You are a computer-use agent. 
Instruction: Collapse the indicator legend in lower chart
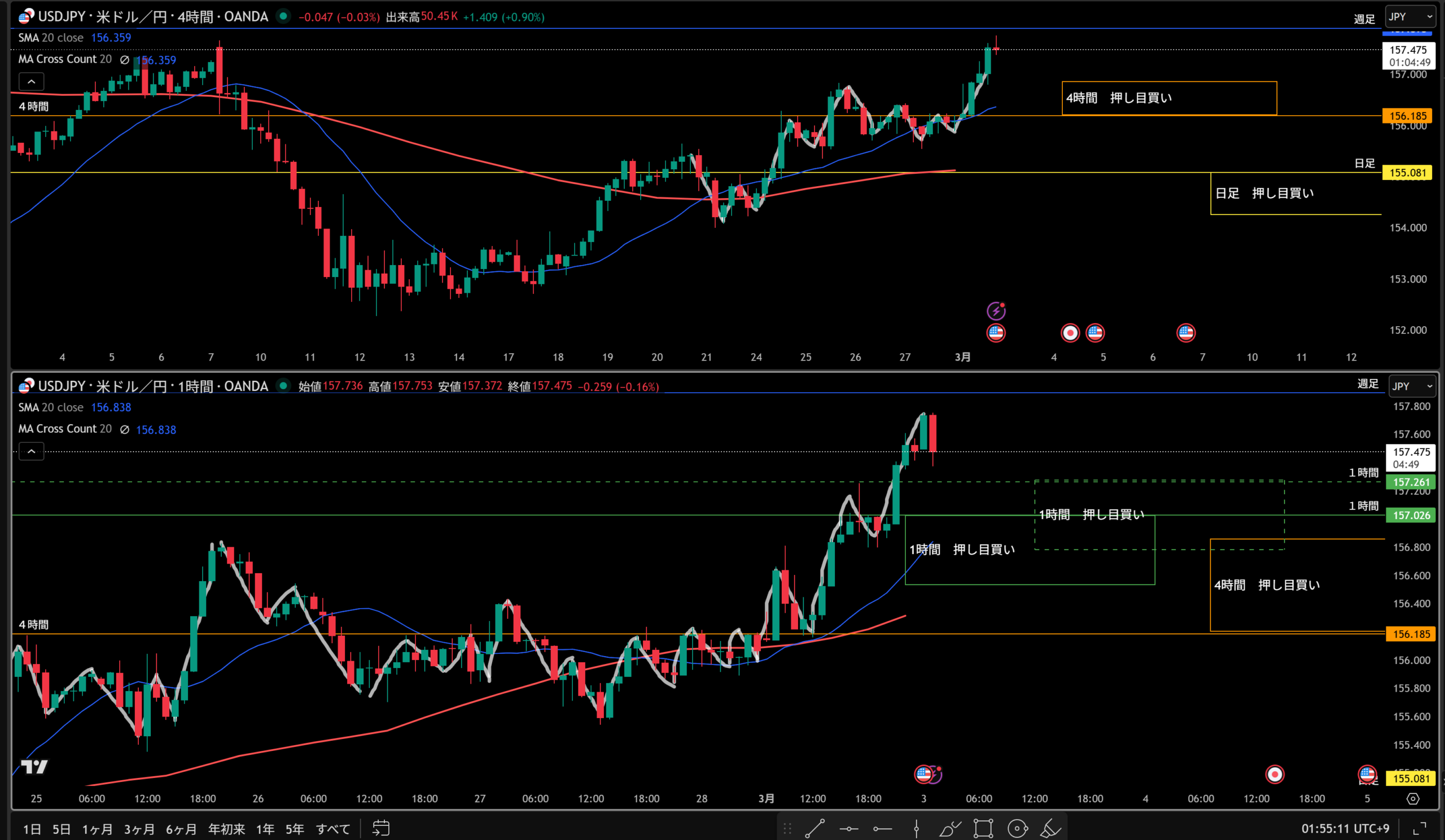32,451
